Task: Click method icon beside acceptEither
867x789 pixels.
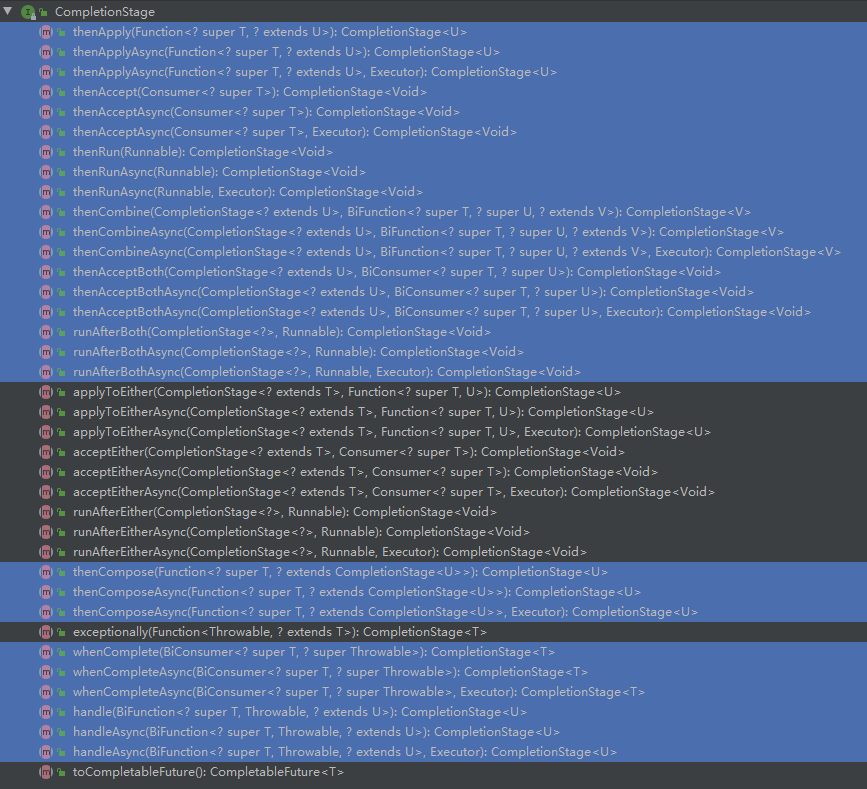Action: pyautogui.click(x=46, y=452)
